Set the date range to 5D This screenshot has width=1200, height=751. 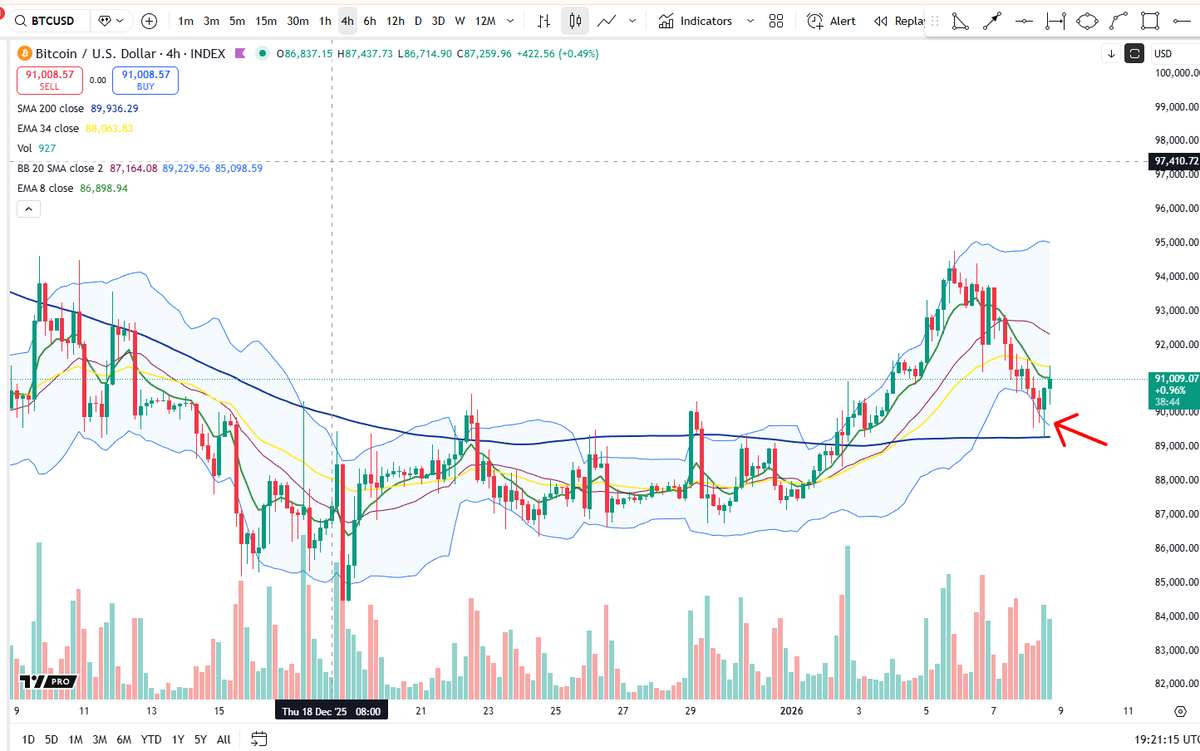(51, 740)
